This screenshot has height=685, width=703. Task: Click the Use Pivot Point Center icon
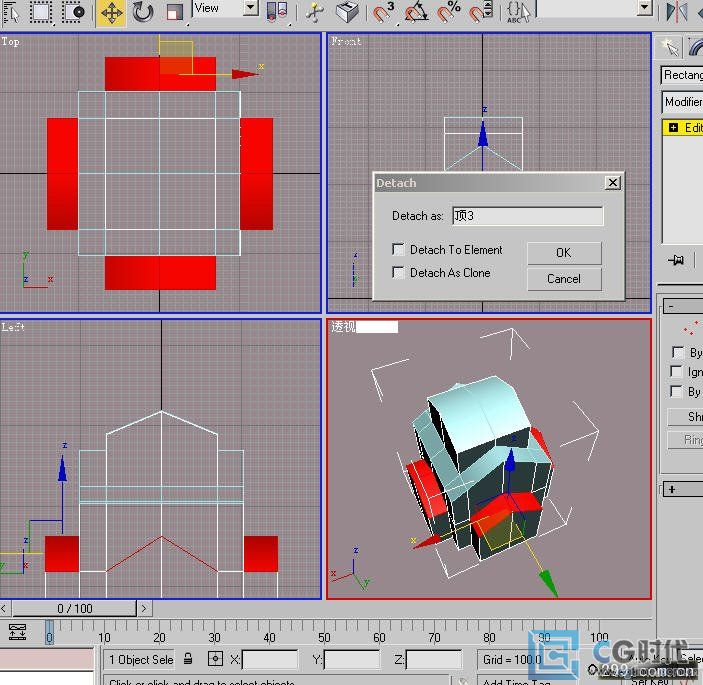[x=277, y=12]
